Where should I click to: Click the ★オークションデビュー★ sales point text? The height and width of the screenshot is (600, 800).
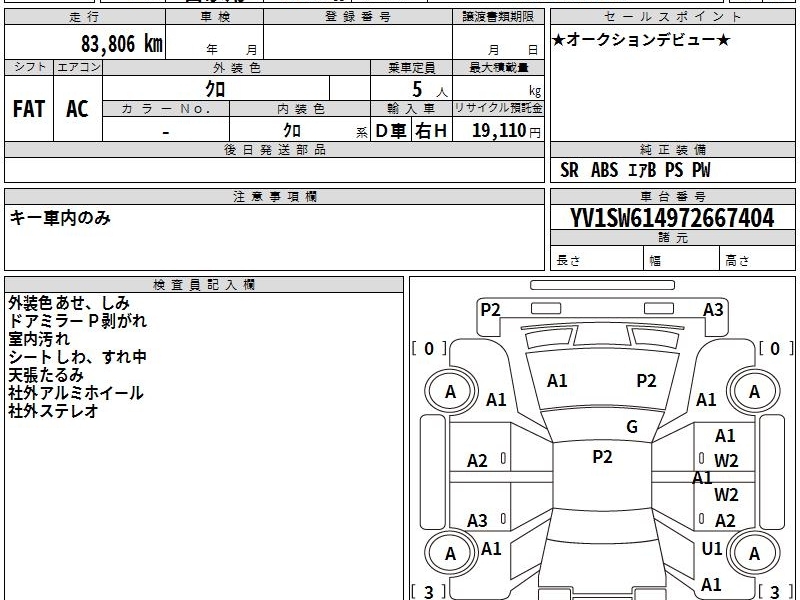click(x=641, y=40)
